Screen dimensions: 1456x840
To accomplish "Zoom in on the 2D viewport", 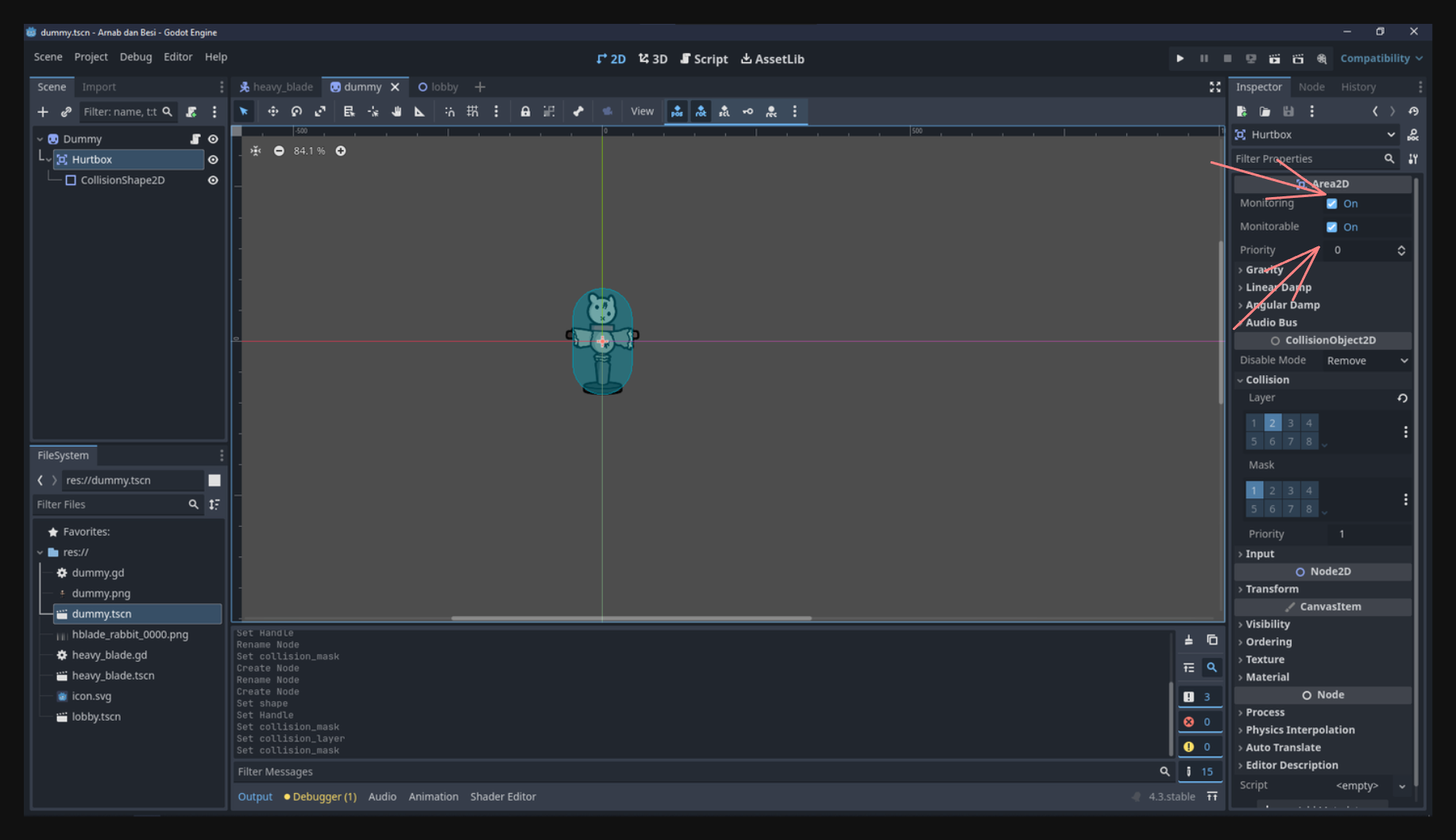I will click(x=341, y=151).
